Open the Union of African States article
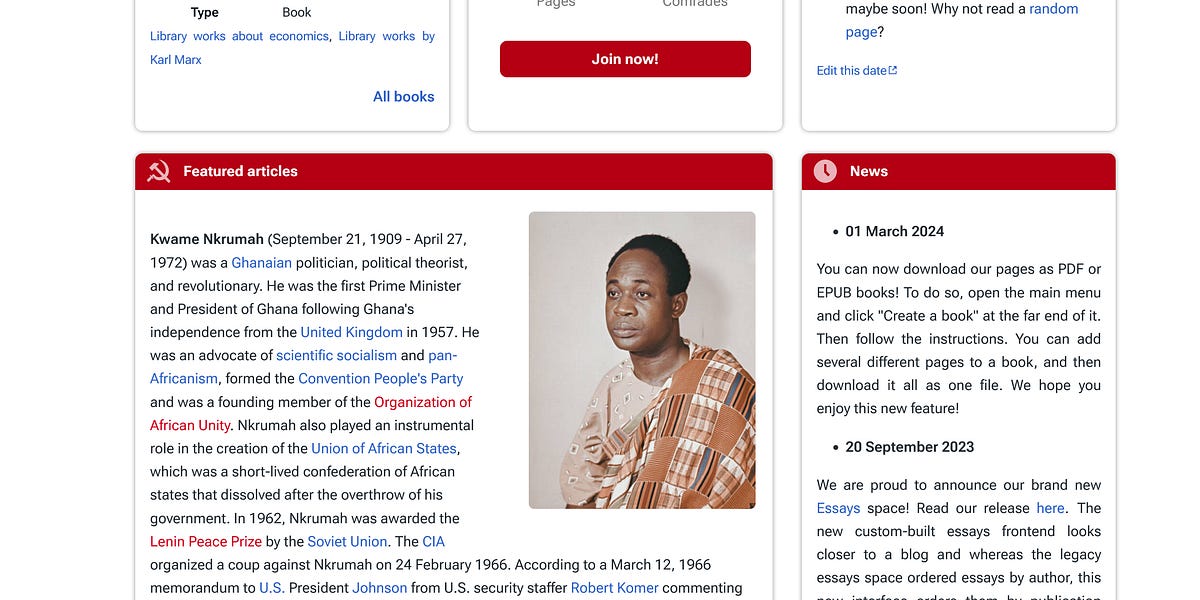Image resolution: width=1200 pixels, height=600 pixels. point(384,448)
